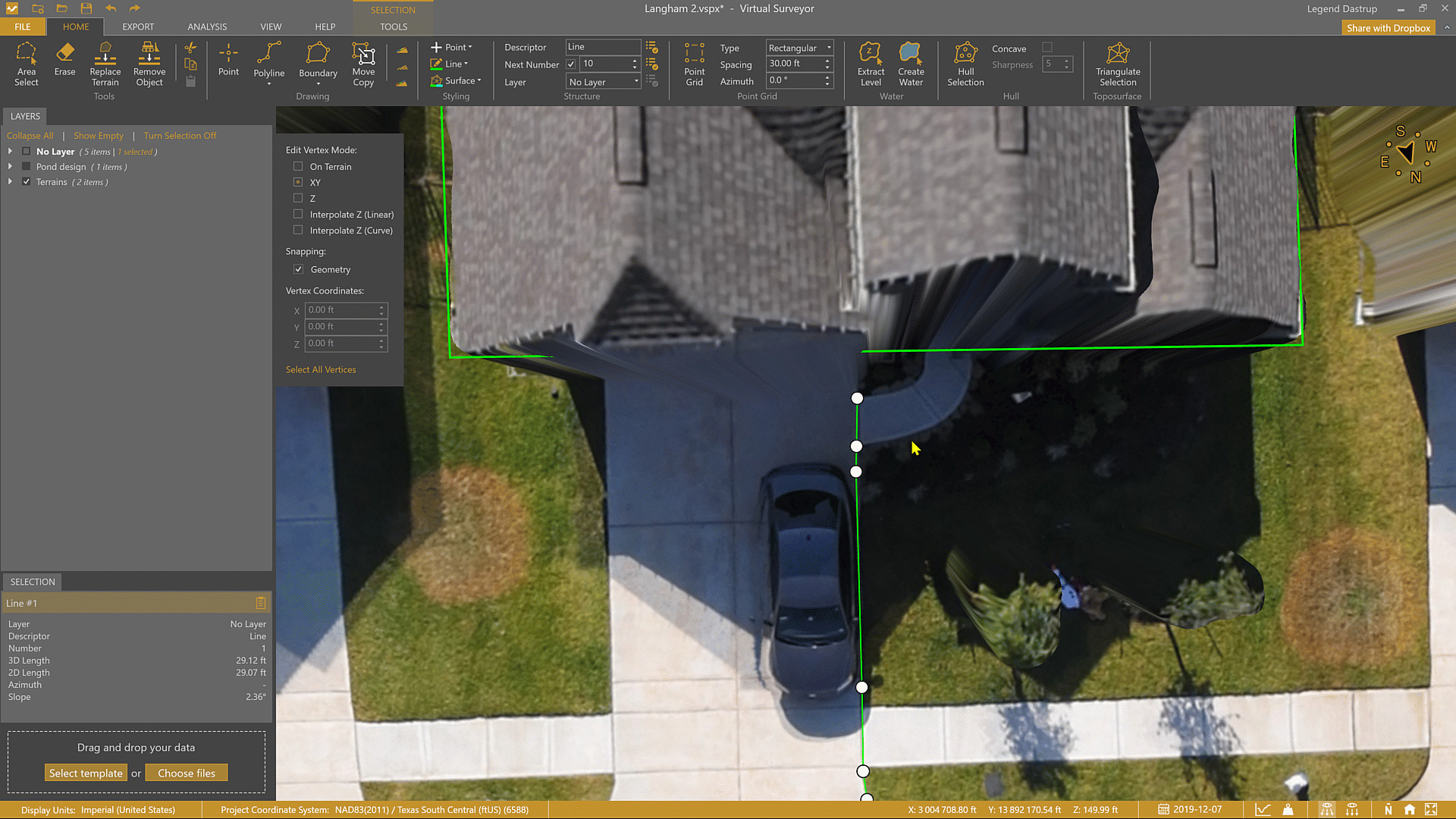Viewport: 1456px width, 819px height.
Task: Open the Type Rectangular dropdown
Action: 799,48
